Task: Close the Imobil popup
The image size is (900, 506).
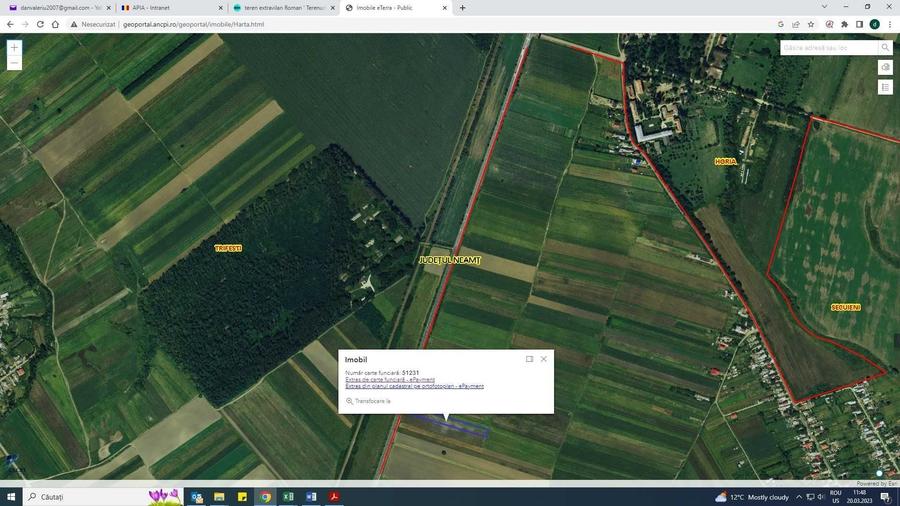Action: pyautogui.click(x=544, y=359)
